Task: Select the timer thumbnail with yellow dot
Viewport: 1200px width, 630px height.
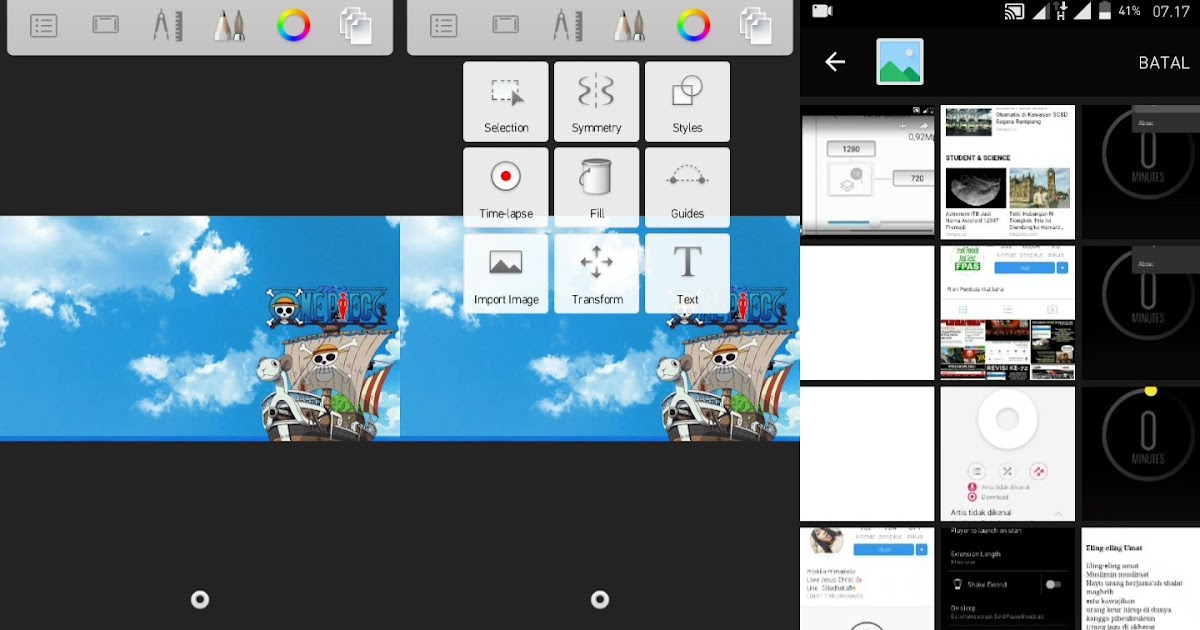Action: (x=1140, y=454)
